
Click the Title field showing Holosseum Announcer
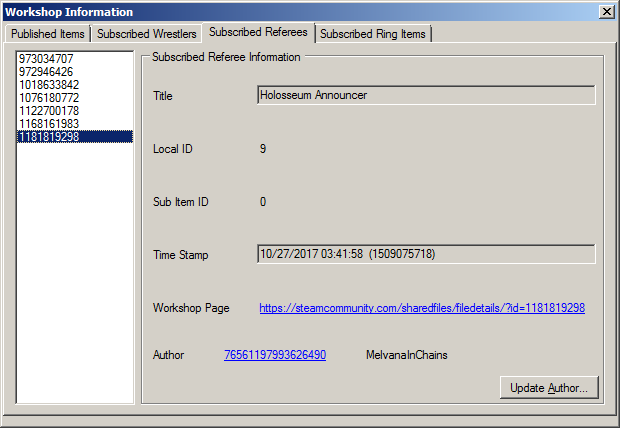pos(426,95)
